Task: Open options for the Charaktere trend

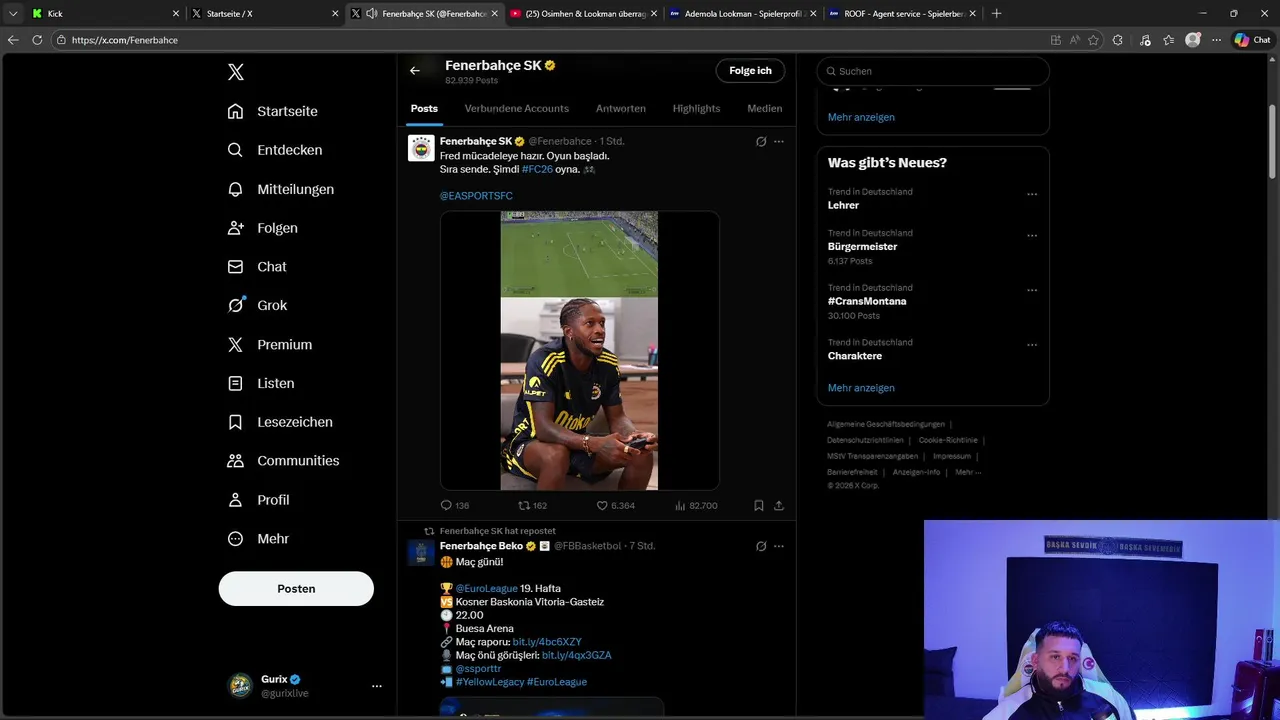Action: pos(1032,345)
